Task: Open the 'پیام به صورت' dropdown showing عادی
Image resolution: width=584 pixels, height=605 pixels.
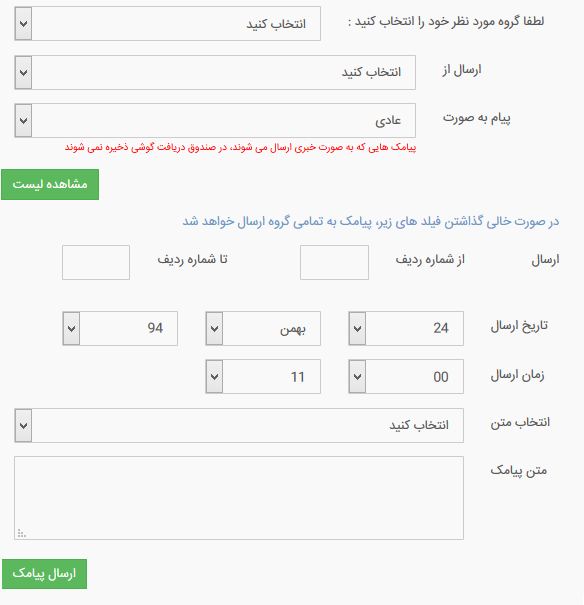Action: pyautogui.click(x=215, y=120)
